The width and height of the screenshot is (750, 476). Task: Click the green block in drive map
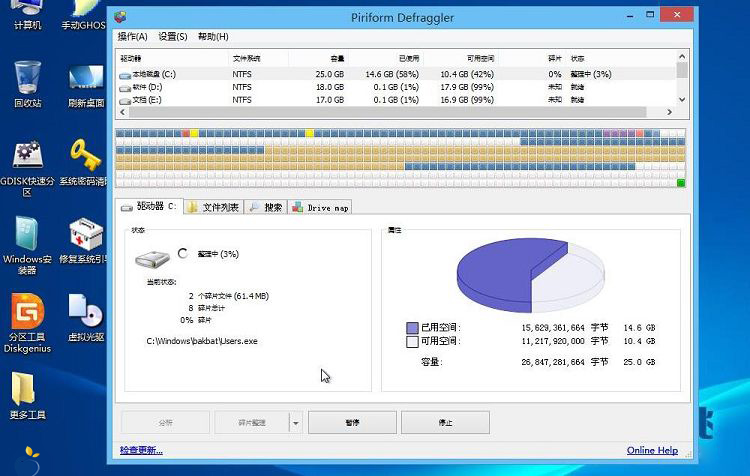coord(681,183)
